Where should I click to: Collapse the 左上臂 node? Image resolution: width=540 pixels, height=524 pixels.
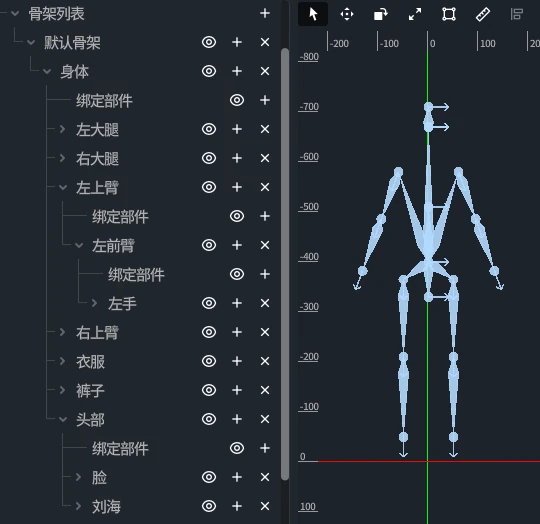pos(63,187)
